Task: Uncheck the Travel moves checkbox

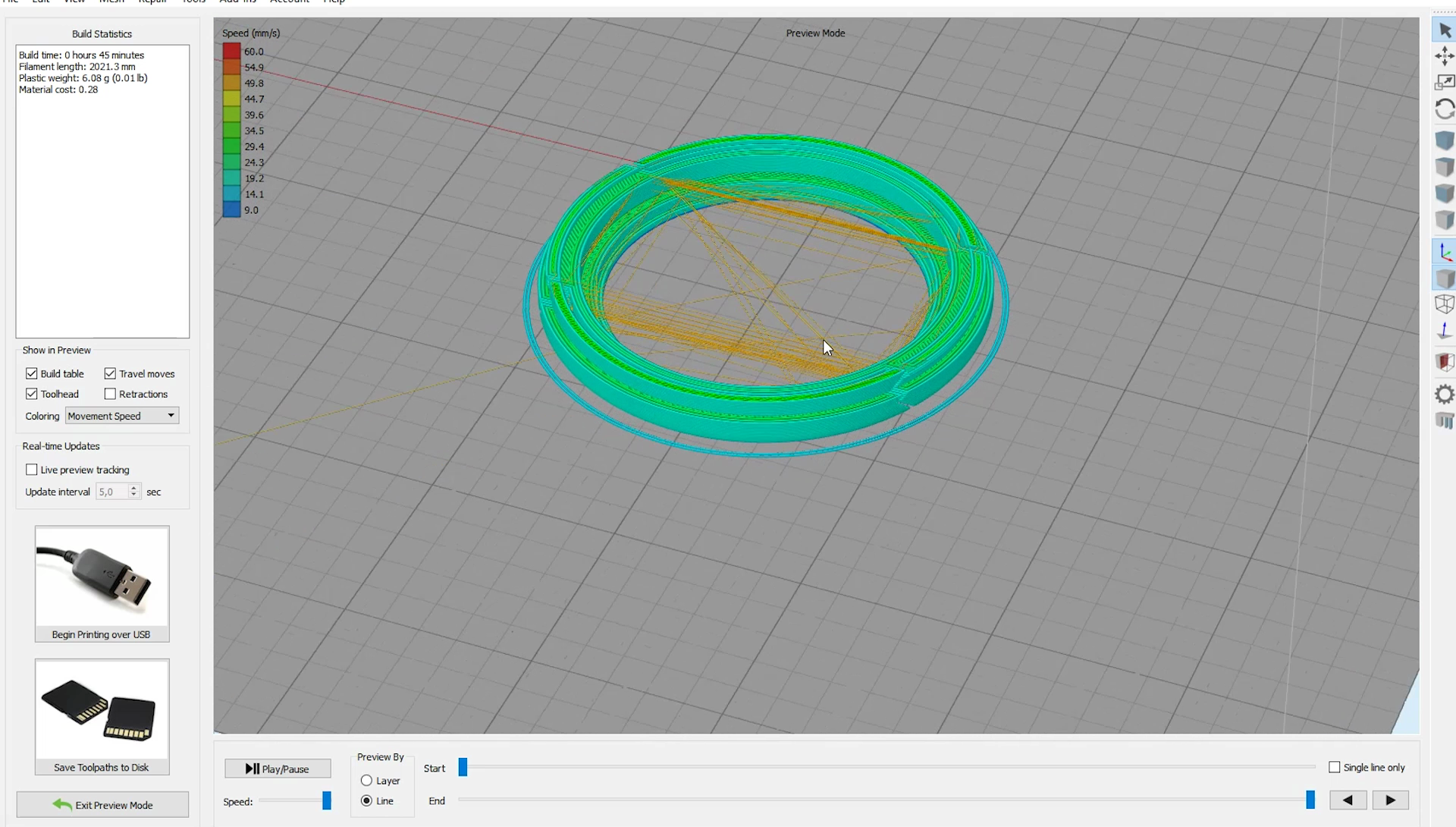Action: (110, 373)
